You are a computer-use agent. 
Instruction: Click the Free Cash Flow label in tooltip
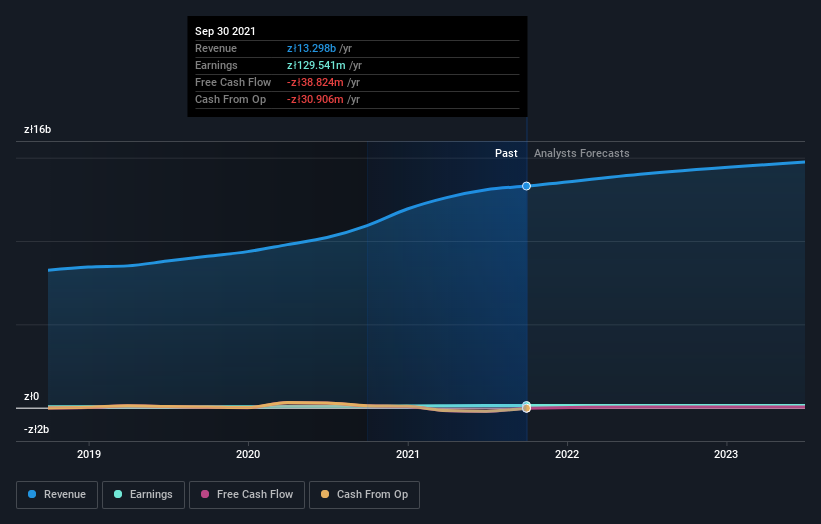tap(233, 82)
